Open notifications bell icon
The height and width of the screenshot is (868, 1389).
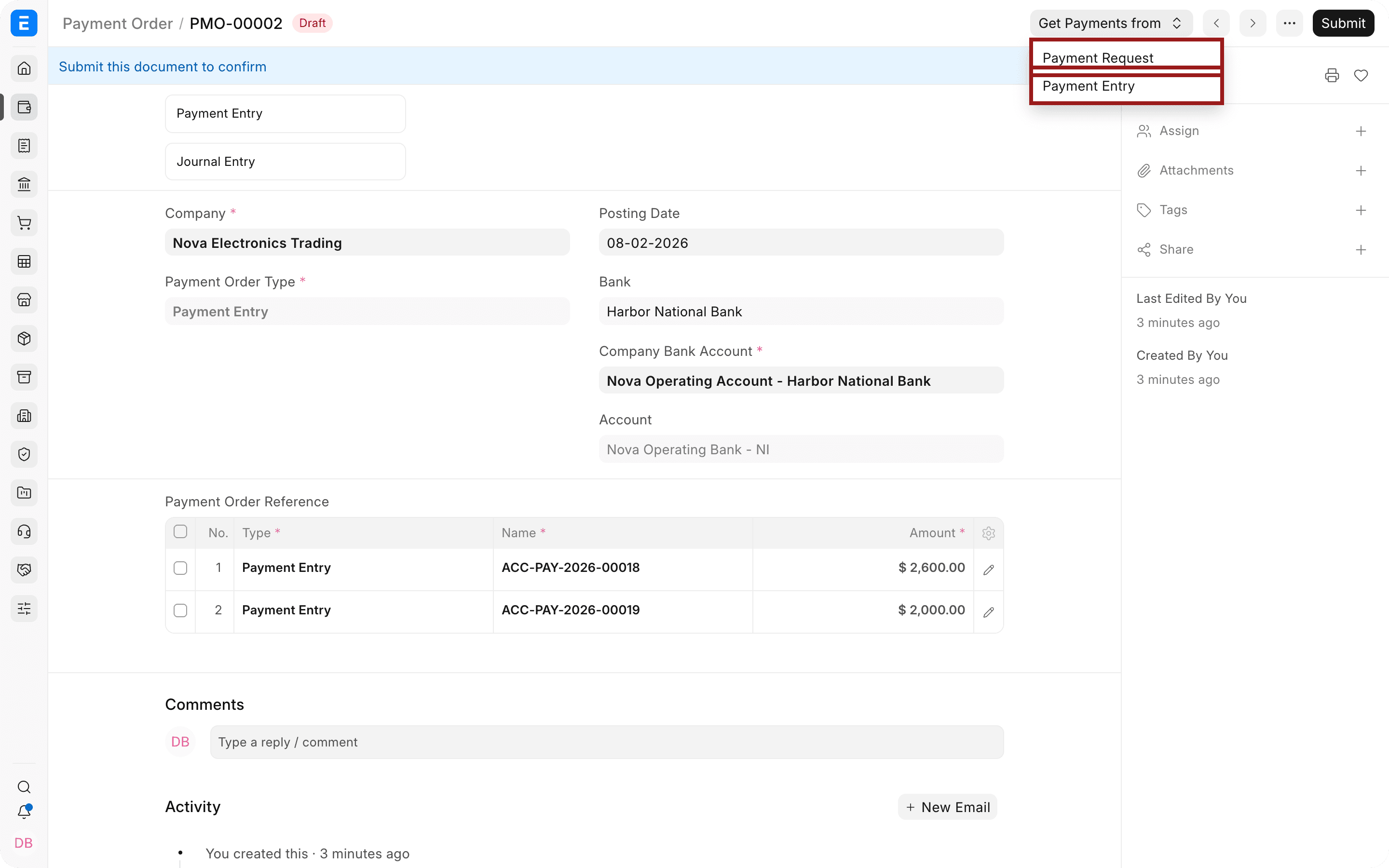point(24,812)
